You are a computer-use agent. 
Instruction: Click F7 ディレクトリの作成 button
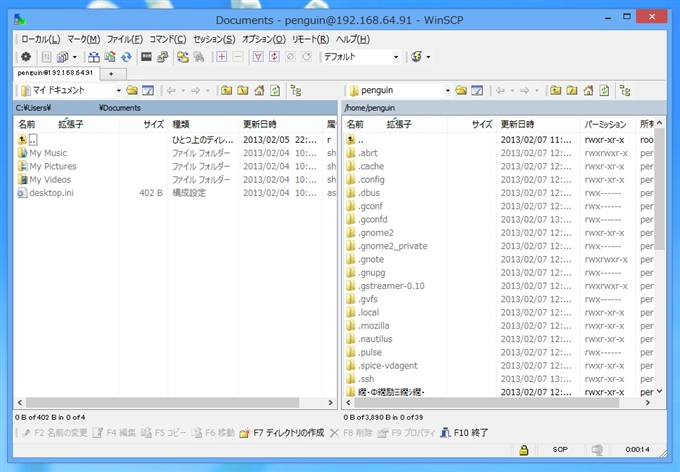coord(282,433)
